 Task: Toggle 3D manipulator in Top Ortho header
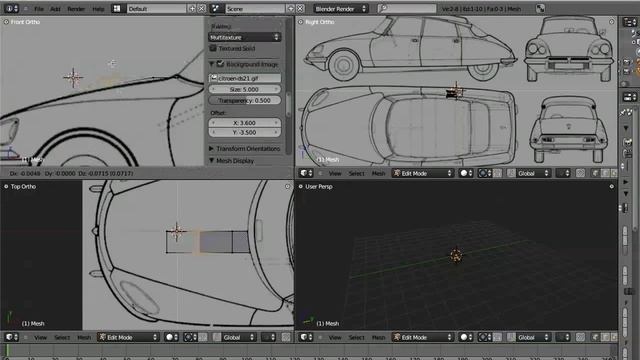tap(216, 338)
